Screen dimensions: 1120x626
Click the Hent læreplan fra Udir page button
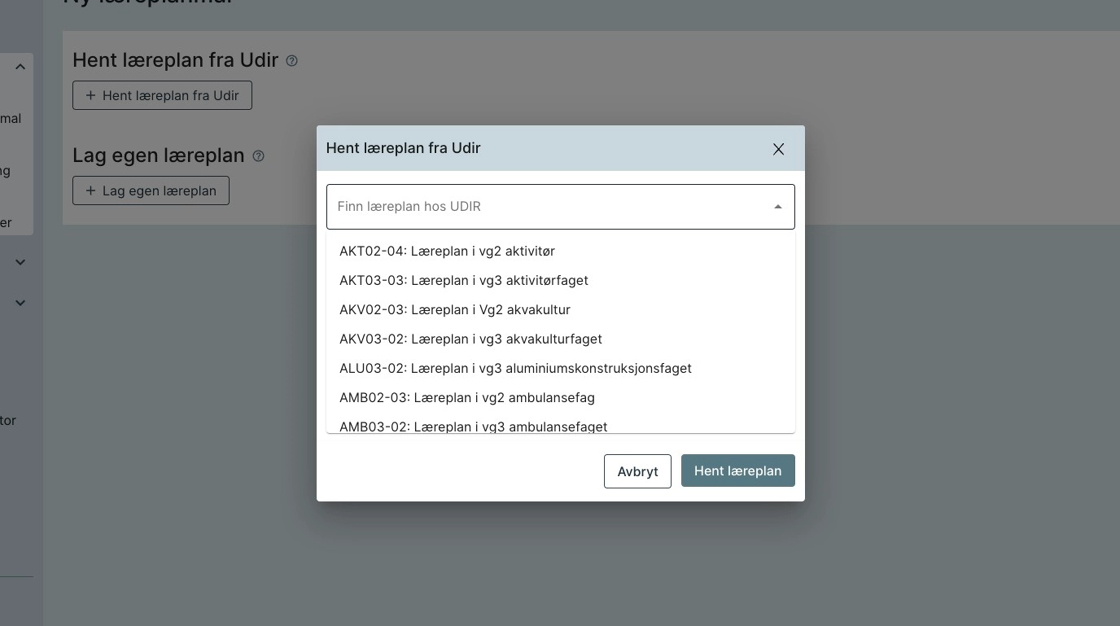pos(162,96)
